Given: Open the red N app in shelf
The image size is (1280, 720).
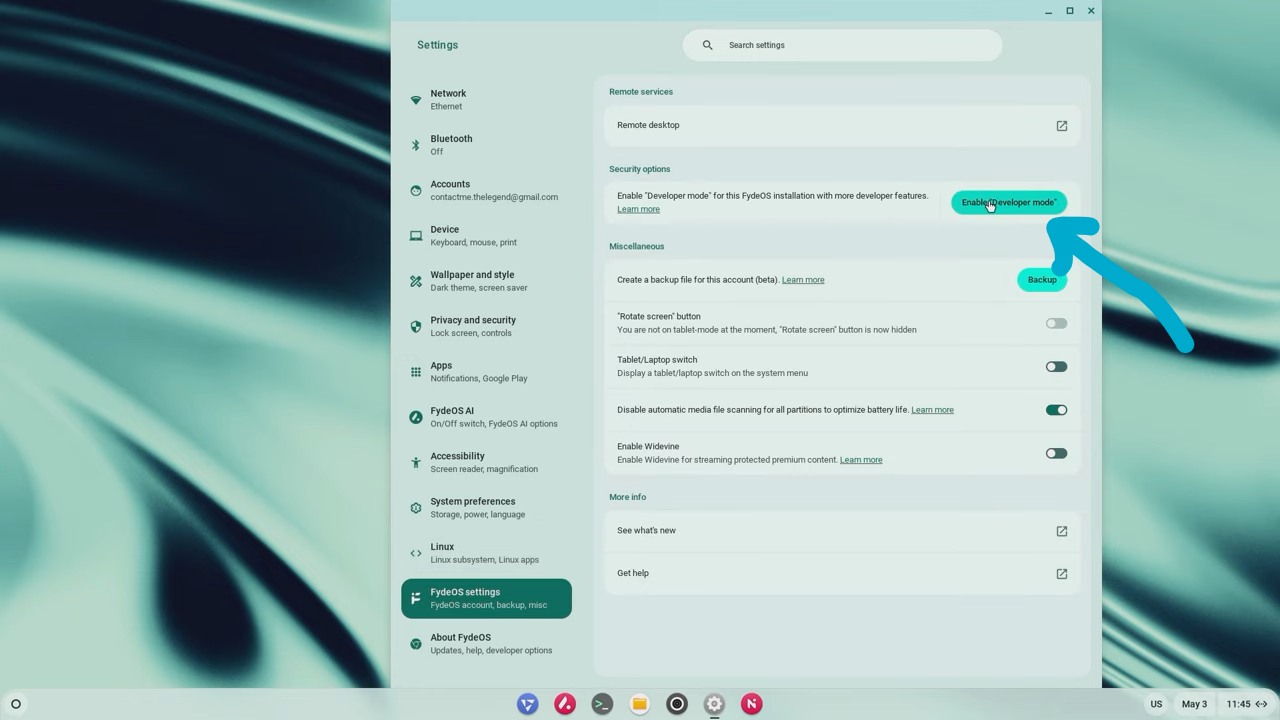Looking at the screenshot, I should [x=752, y=704].
